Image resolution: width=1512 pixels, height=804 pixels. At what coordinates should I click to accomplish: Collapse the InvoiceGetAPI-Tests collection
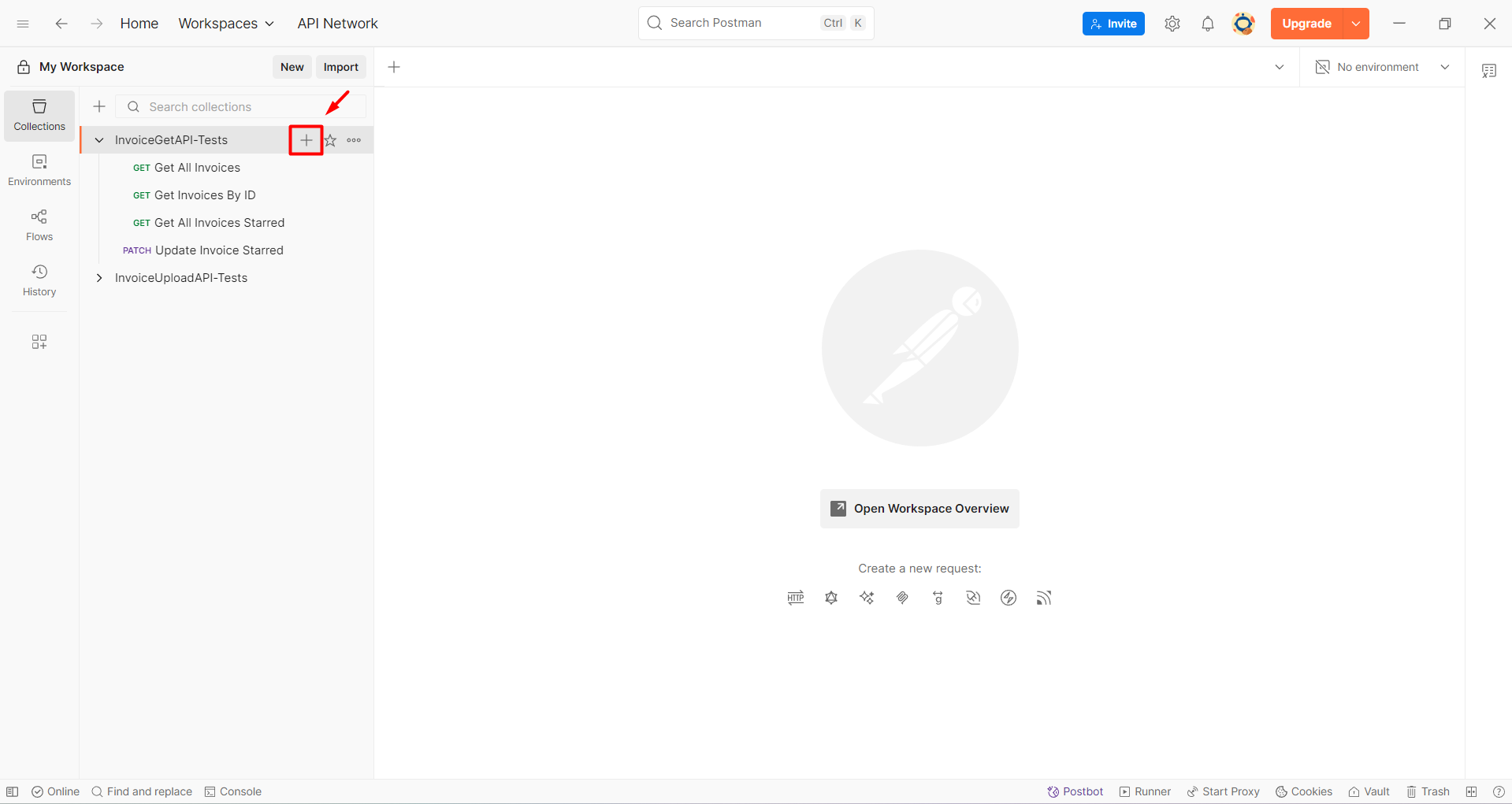click(x=98, y=139)
